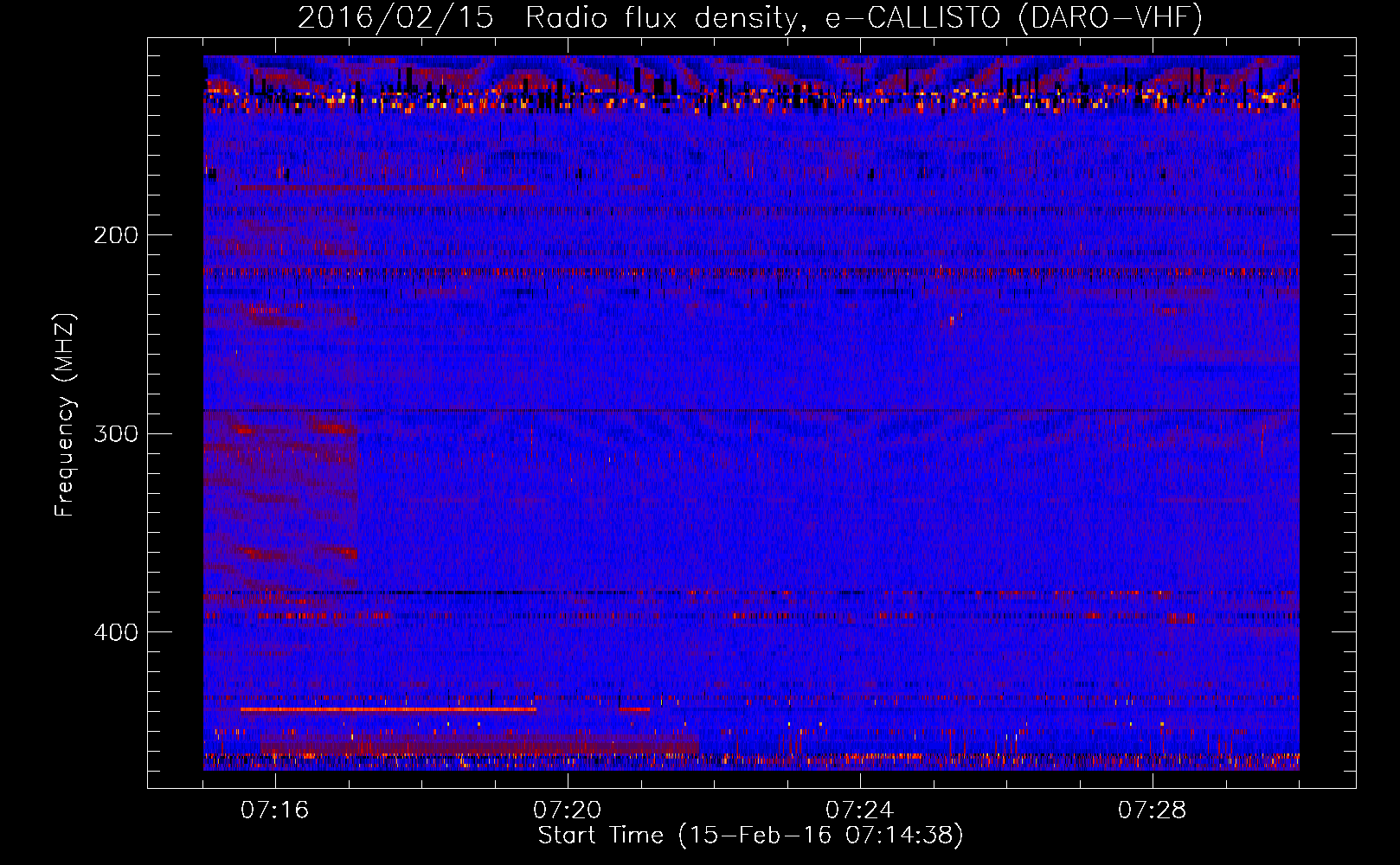
Task: Click the 07:16 time tick label
Action: [x=274, y=811]
